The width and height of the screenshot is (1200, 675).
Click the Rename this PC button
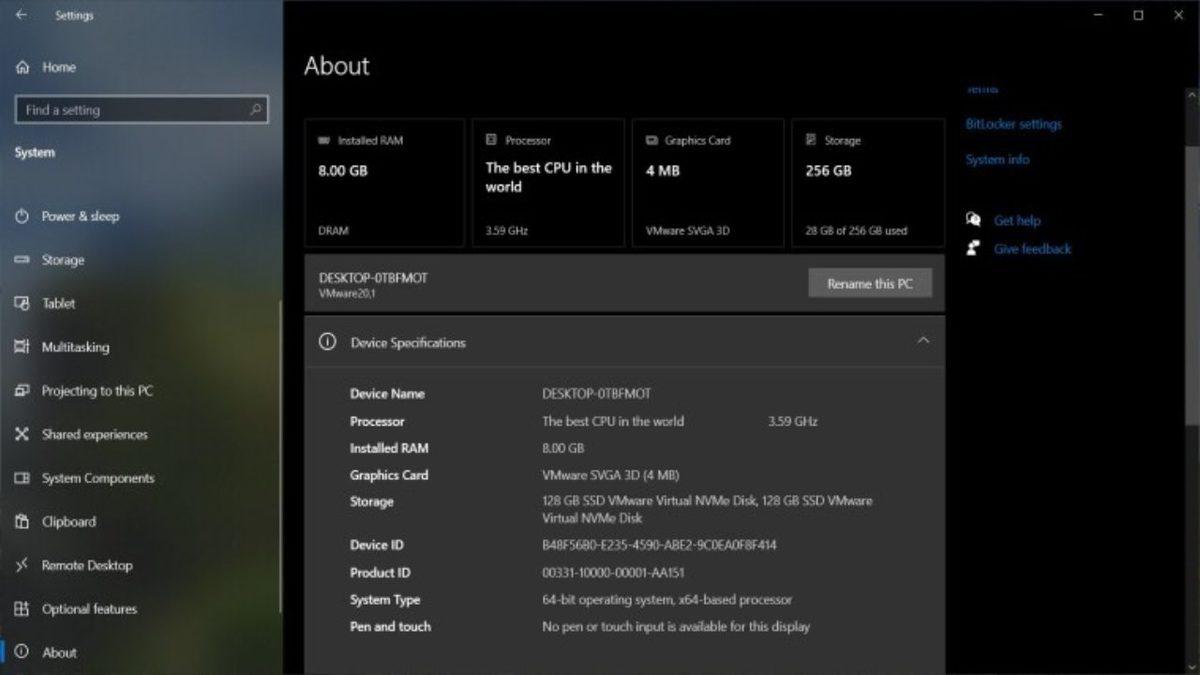869,283
